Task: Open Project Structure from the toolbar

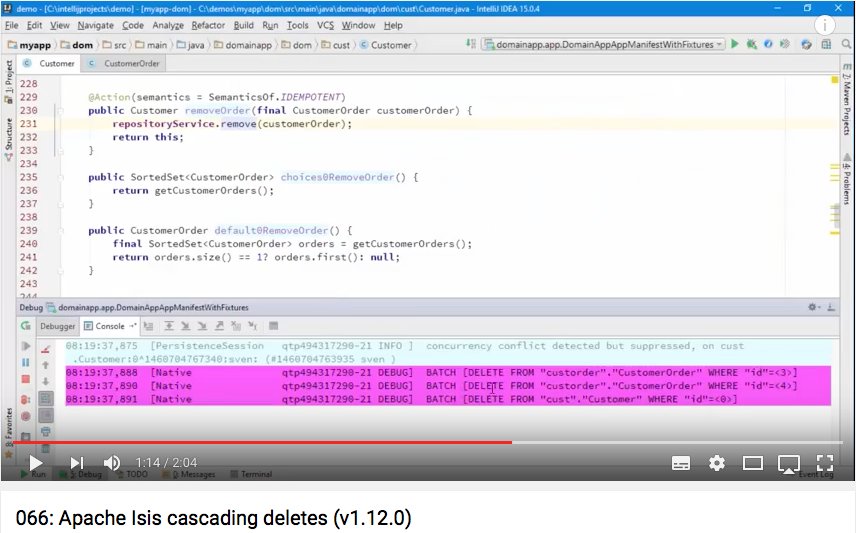Action: pos(826,44)
